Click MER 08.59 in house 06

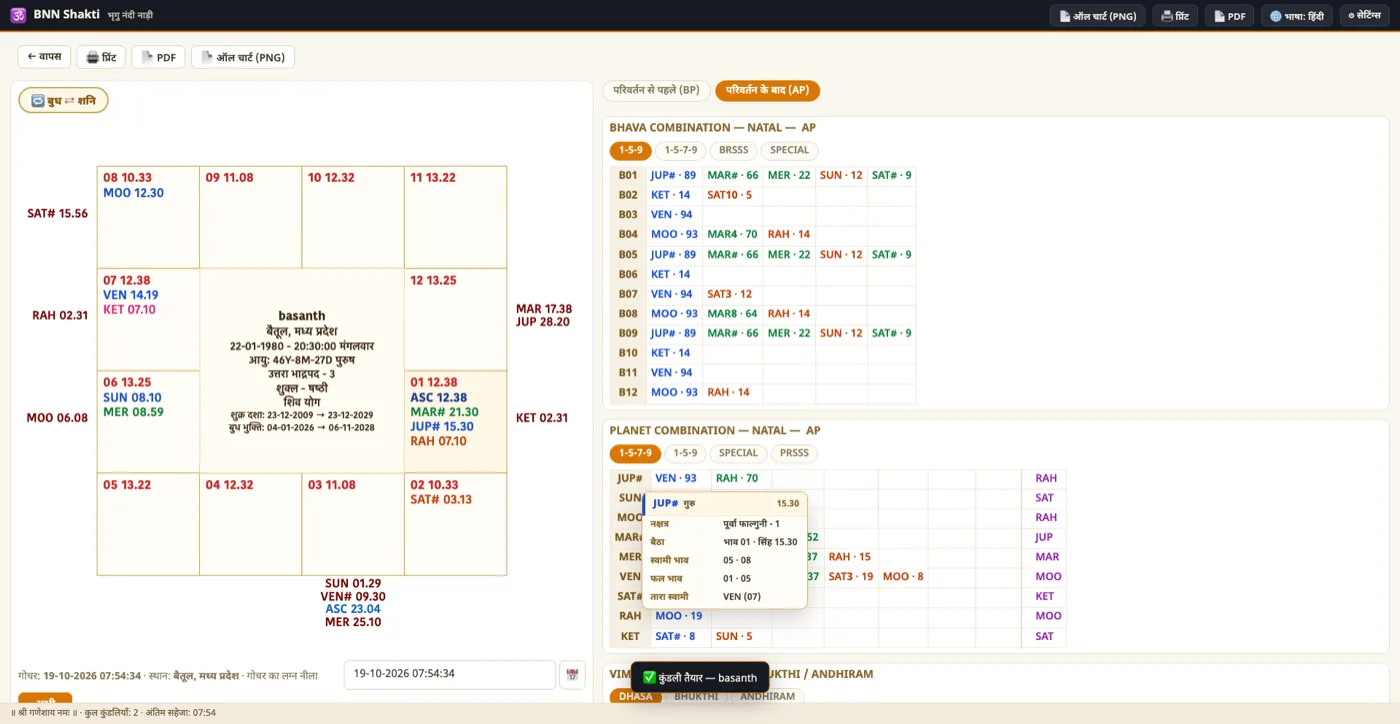pyautogui.click(x=133, y=412)
